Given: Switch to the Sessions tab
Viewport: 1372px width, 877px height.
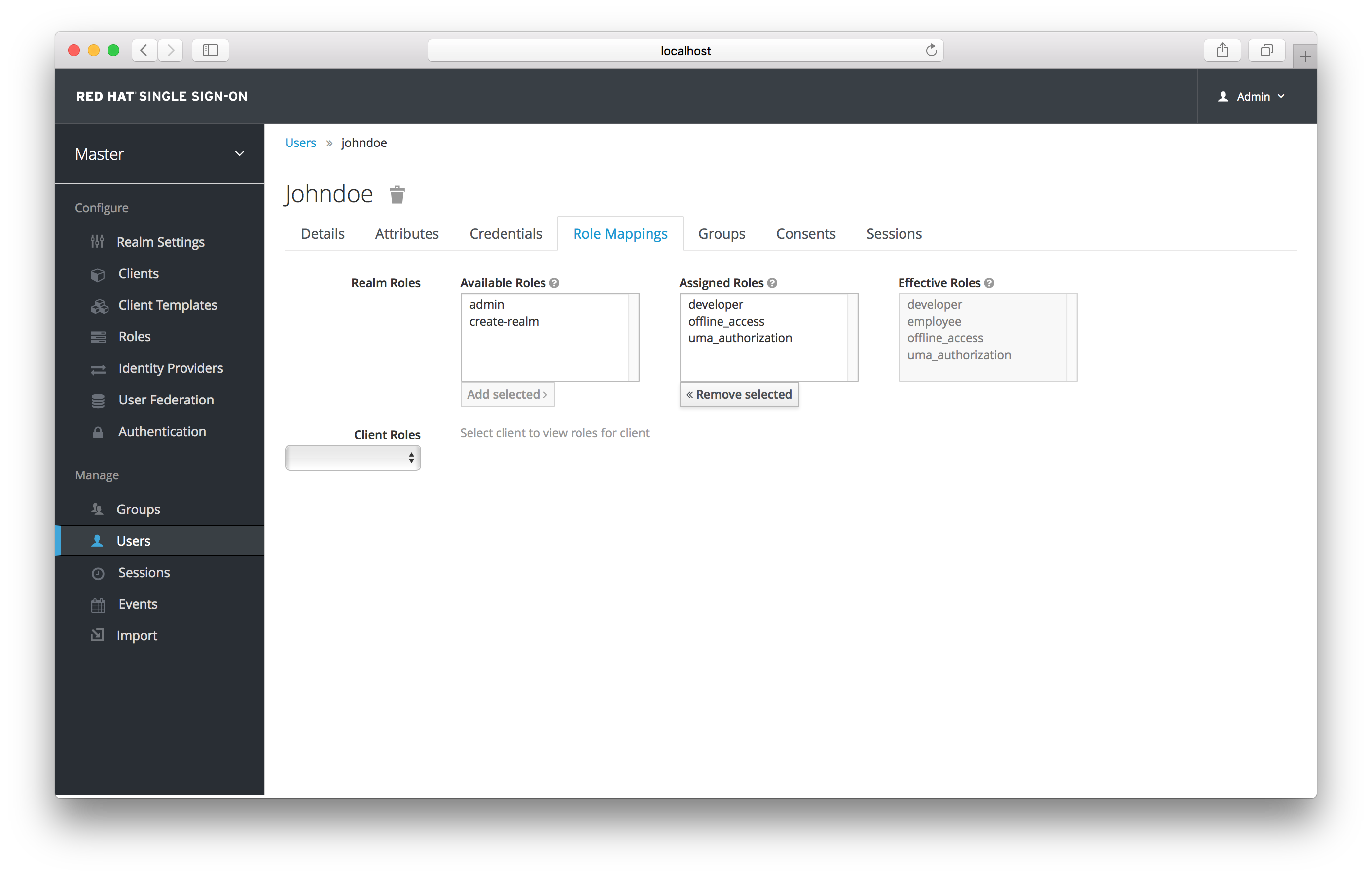Looking at the screenshot, I should (x=893, y=233).
